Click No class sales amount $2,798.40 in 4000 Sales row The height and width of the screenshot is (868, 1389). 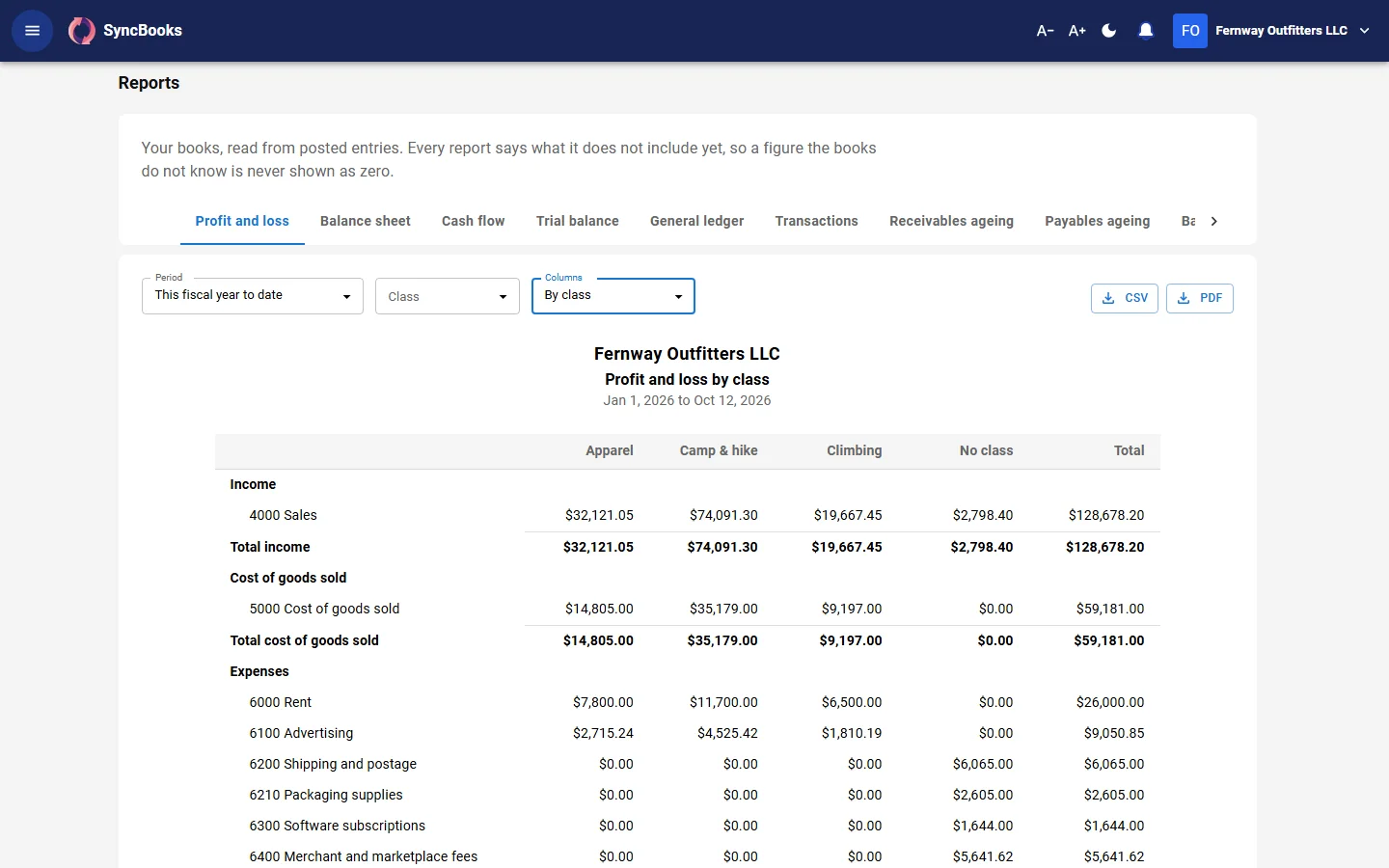click(x=983, y=515)
